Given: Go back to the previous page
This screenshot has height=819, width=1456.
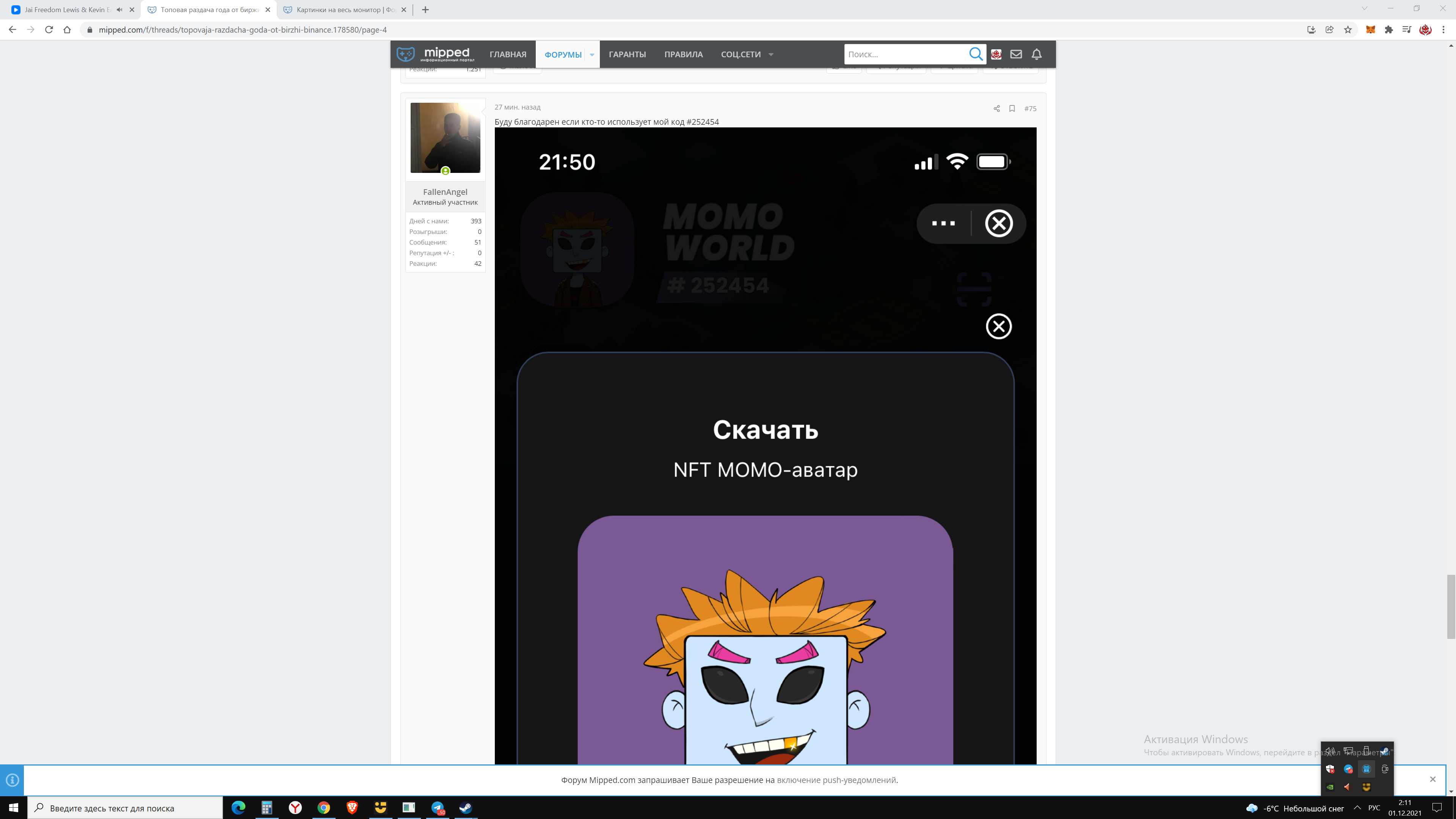Looking at the screenshot, I should click(13, 30).
